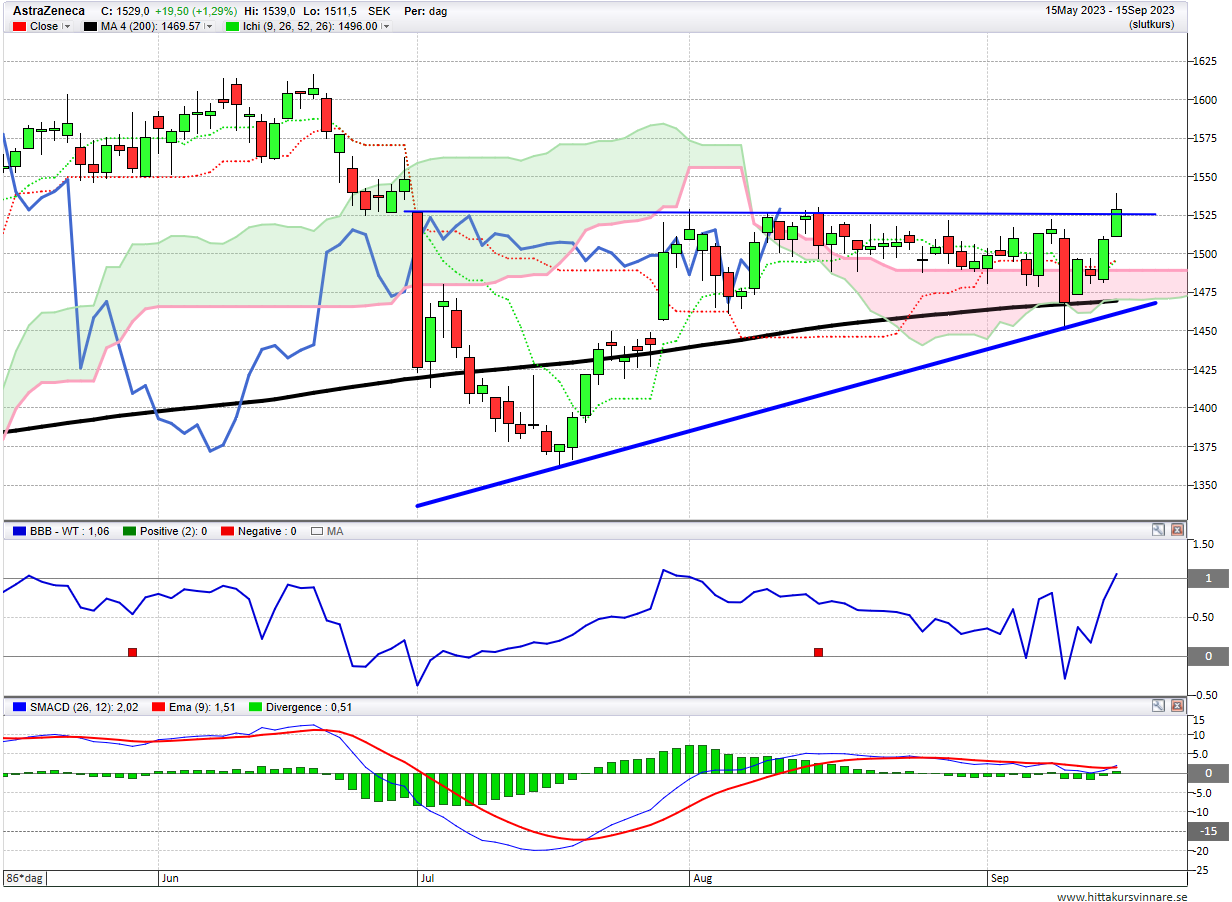Close the SMACD indicator panel
The width and height of the screenshot is (1232, 902).
[x=1177, y=706]
